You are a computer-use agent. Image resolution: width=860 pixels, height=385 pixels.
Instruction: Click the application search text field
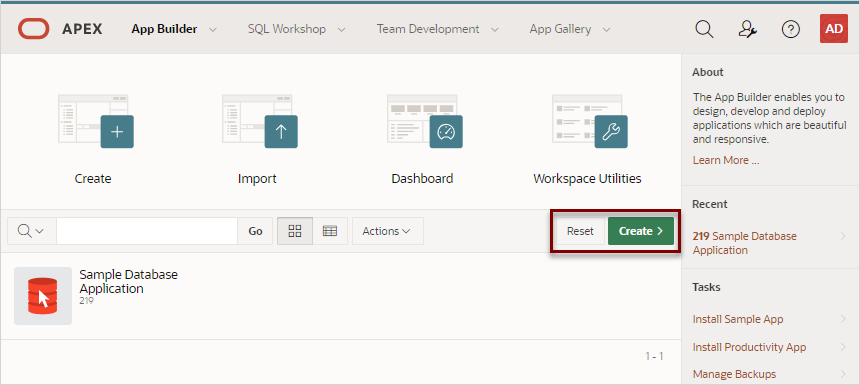[x=146, y=231]
